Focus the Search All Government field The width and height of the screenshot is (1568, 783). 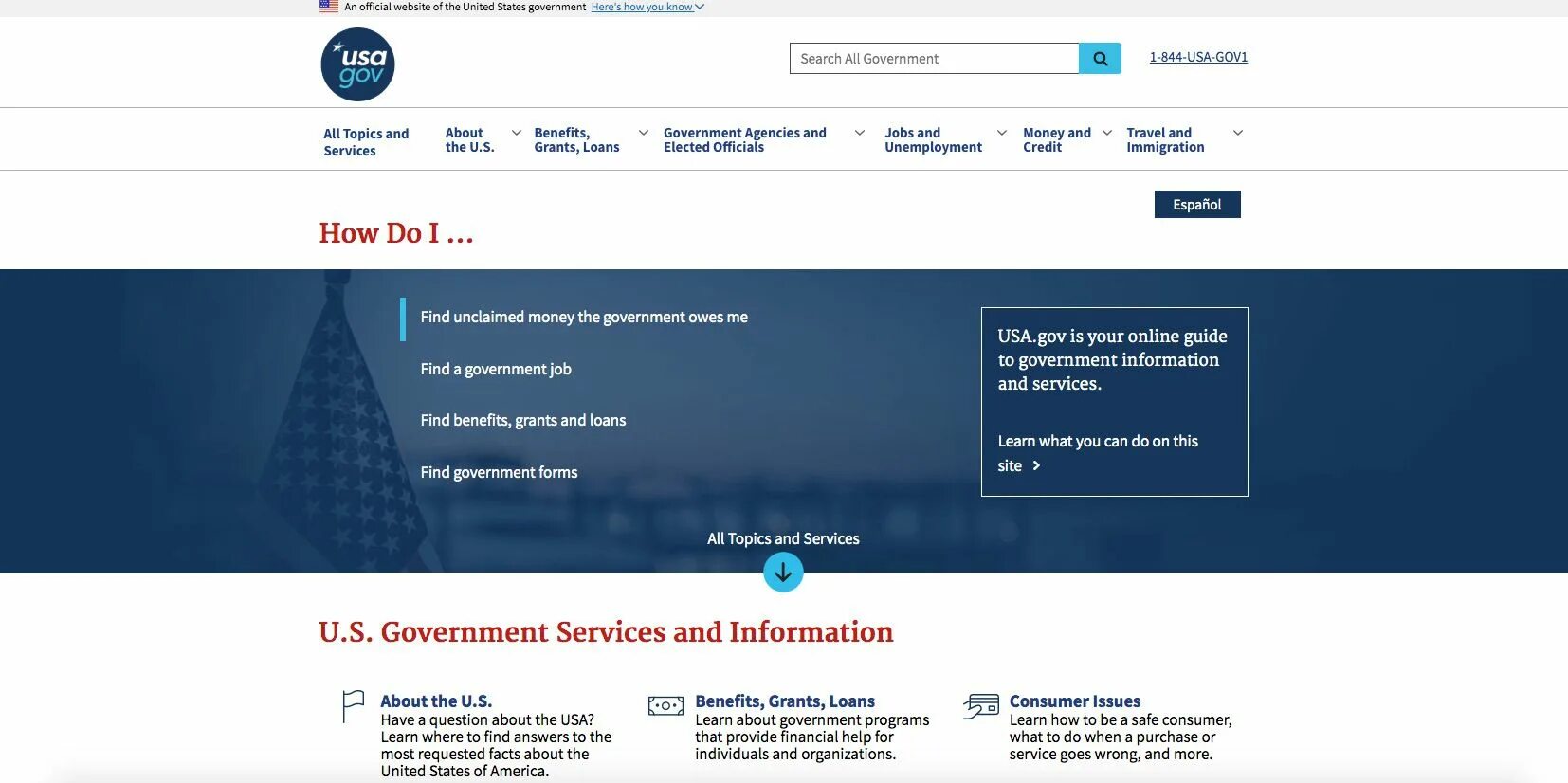(x=934, y=59)
